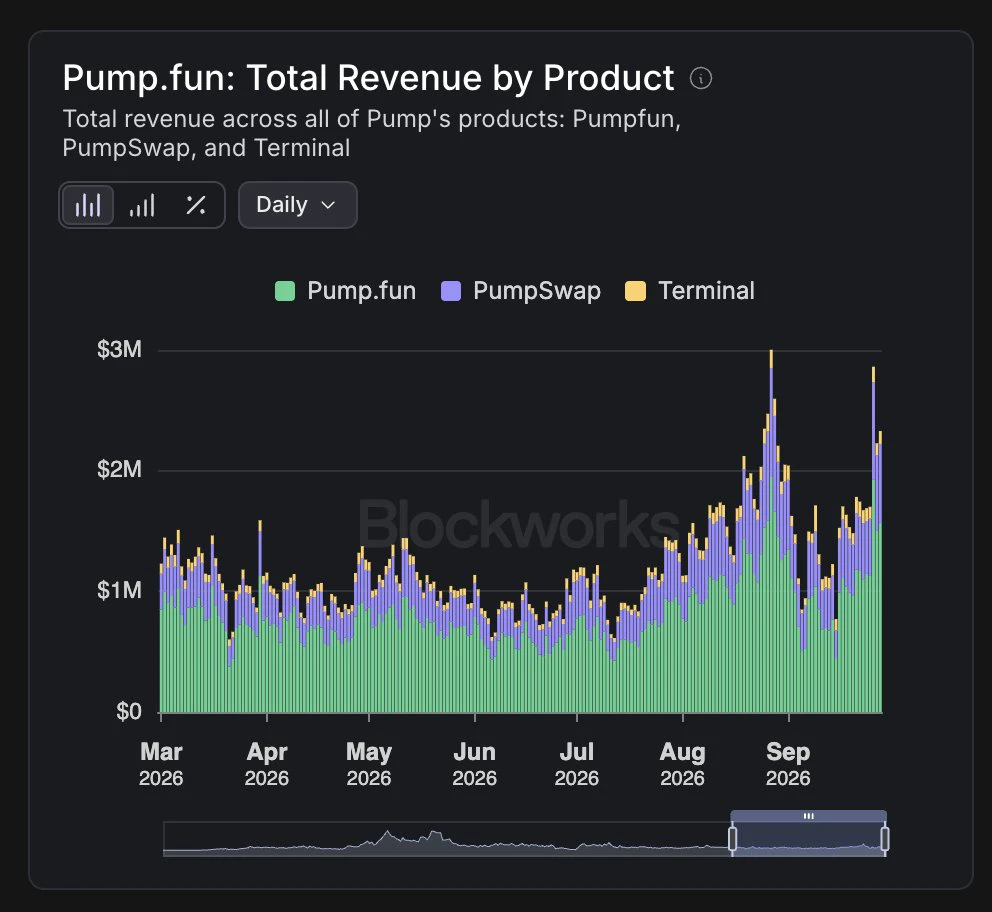Click the Aug 2026 axis label
Image resolution: width=992 pixels, height=912 pixels.
[683, 764]
